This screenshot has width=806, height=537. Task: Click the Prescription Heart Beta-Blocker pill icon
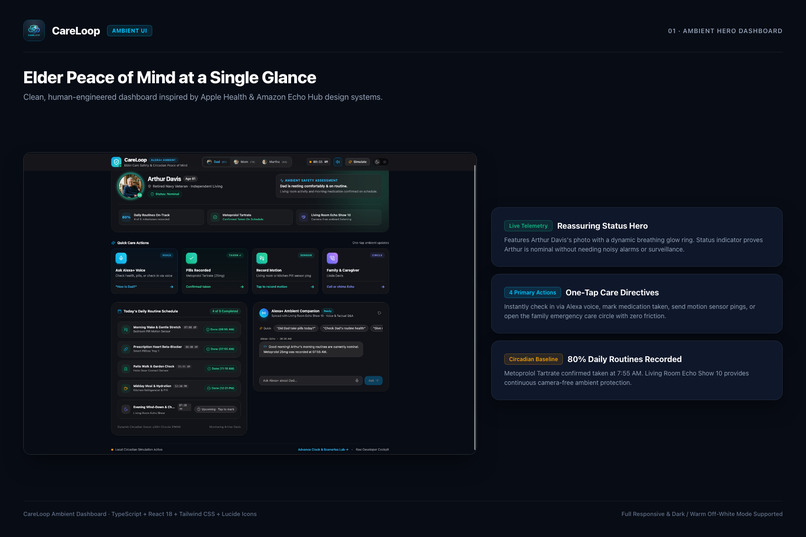(x=125, y=349)
